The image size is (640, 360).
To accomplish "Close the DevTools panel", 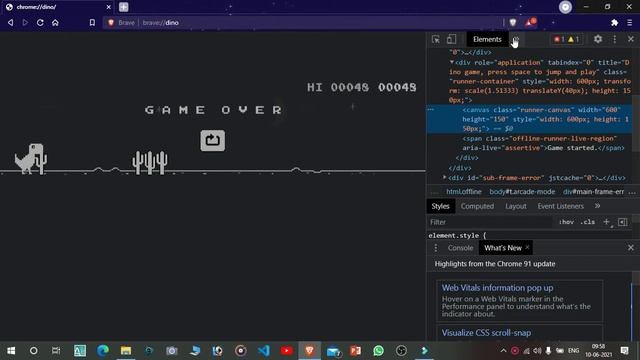I will 631,39.
